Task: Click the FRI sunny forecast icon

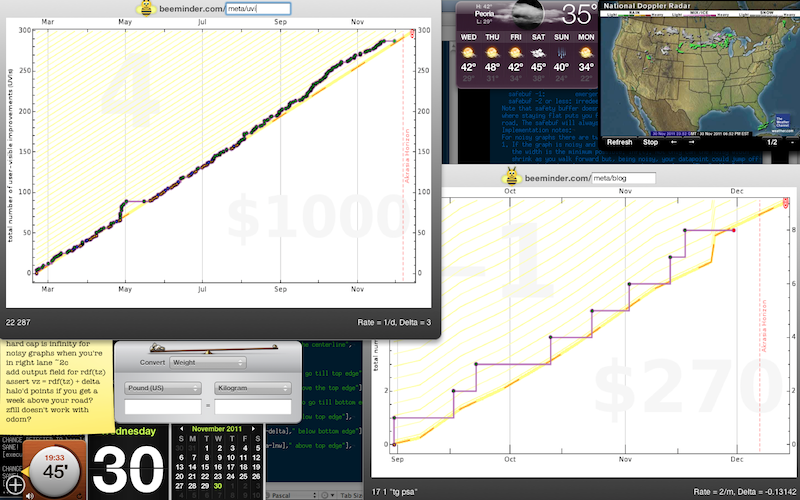Action: [515, 52]
